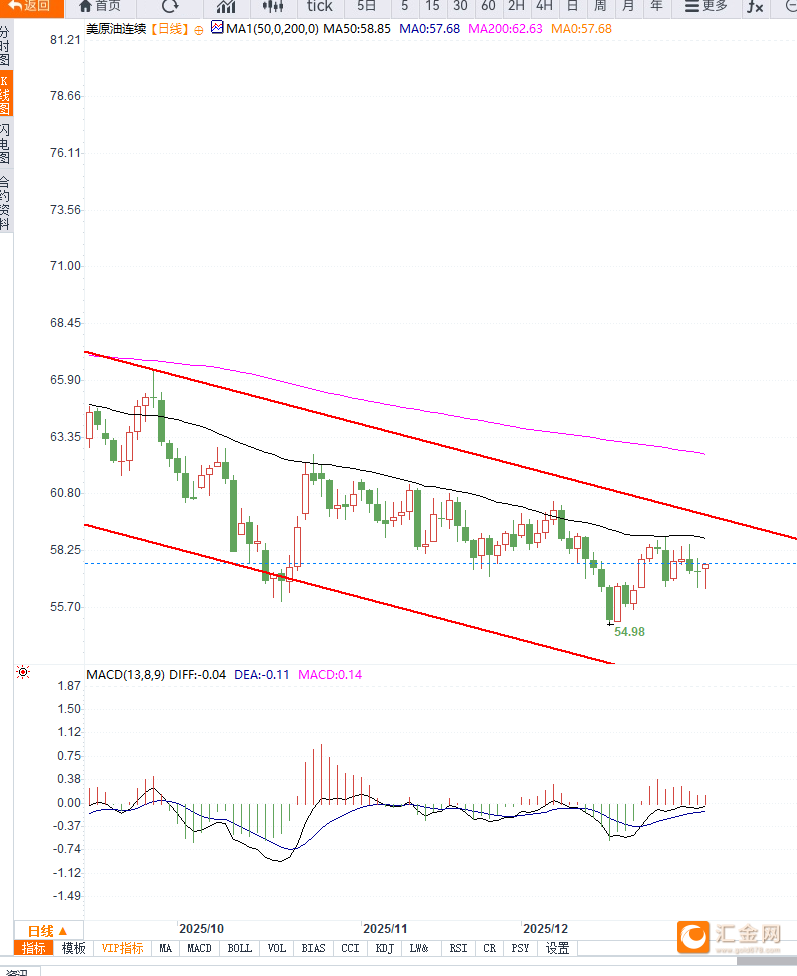This screenshot has width=797, height=976.
Task: Select the 15 minute period
Action: tap(432, 6)
